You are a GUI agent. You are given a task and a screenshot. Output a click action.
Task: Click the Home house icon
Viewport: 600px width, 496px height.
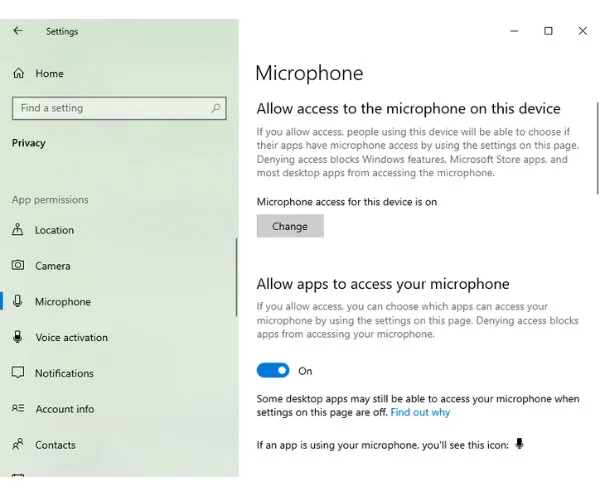click(x=18, y=73)
